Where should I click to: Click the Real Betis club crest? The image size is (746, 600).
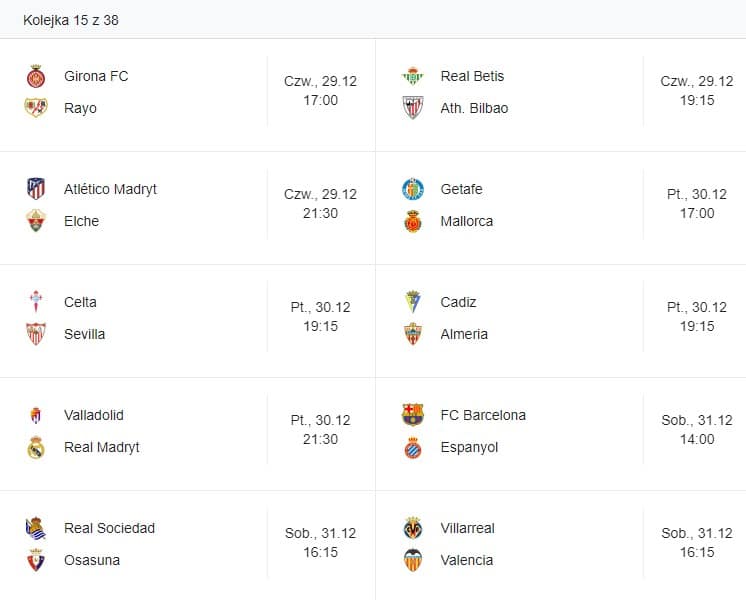pos(412,76)
